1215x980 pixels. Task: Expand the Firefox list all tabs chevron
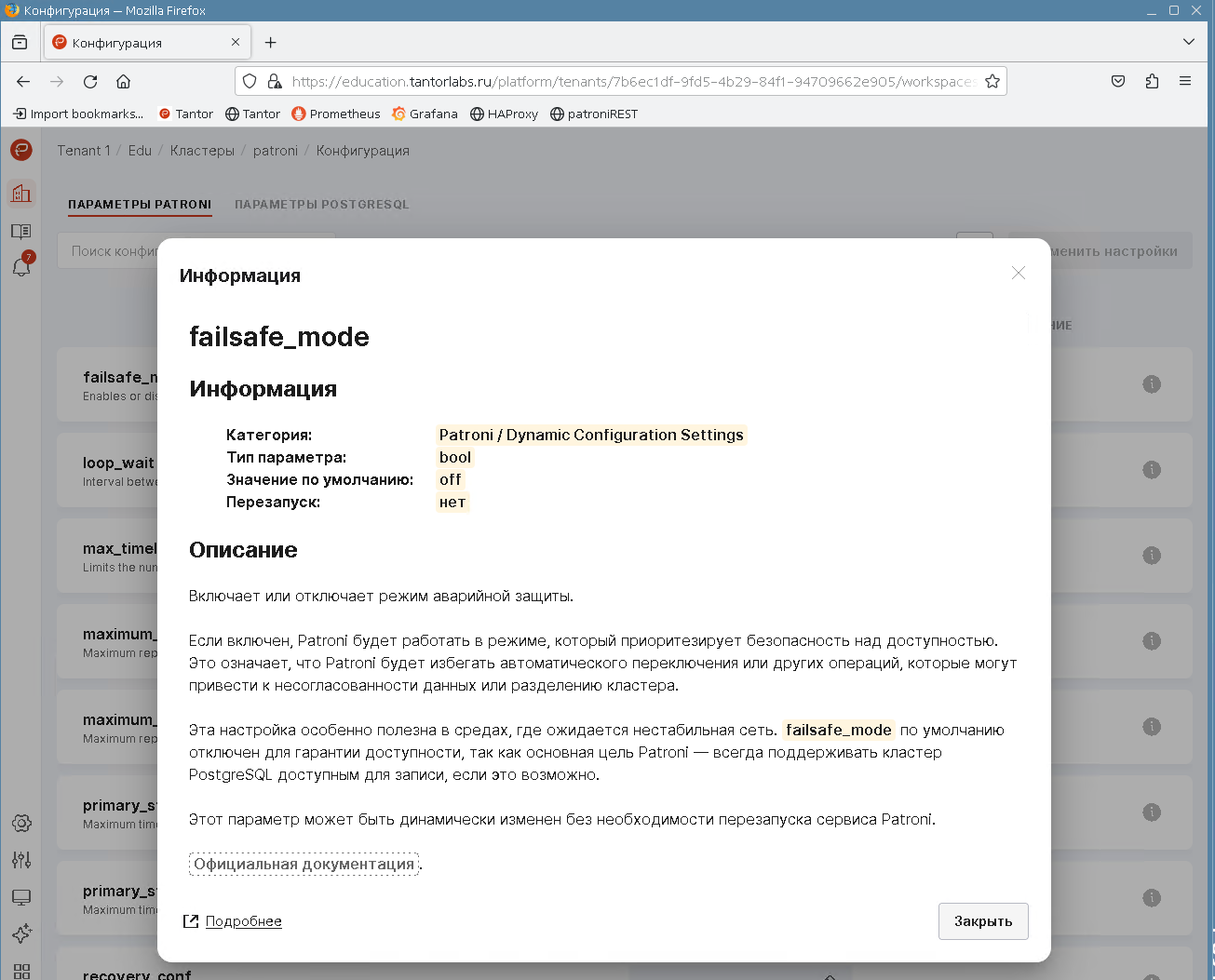[x=1188, y=42]
